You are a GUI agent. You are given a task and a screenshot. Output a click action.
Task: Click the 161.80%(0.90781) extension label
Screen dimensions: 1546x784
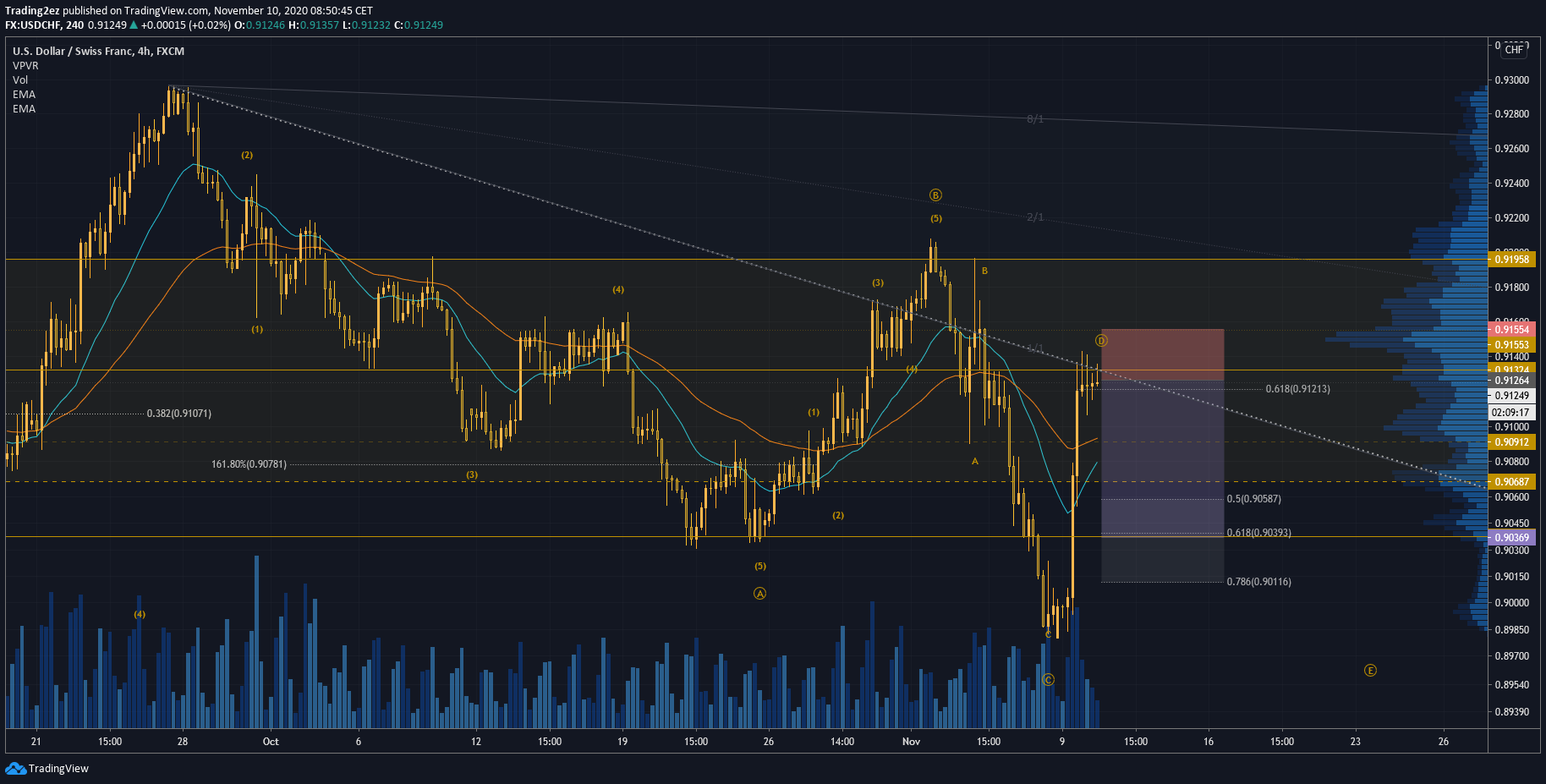pyautogui.click(x=249, y=464)
